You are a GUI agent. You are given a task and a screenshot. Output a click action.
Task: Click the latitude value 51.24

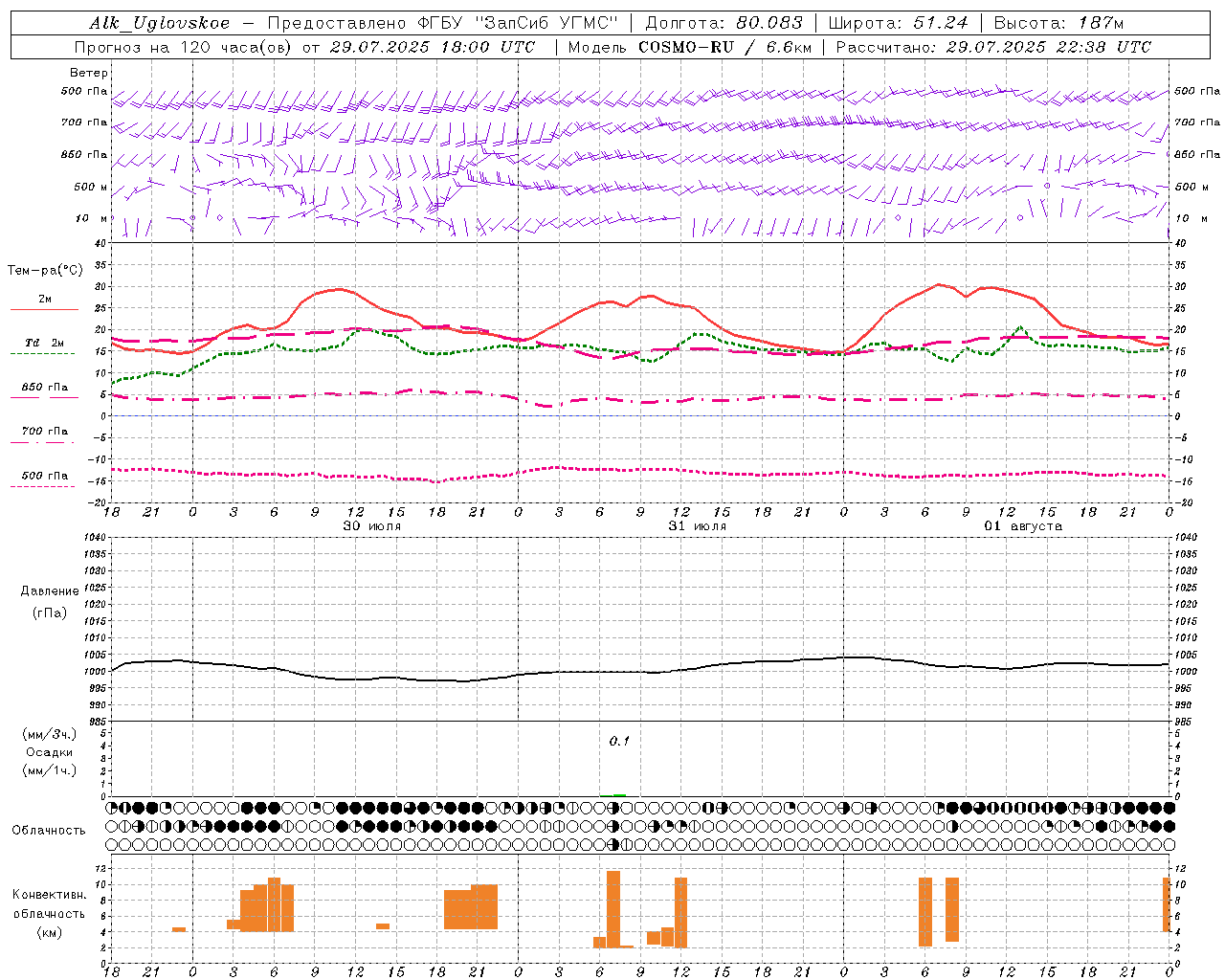point(940,23)
